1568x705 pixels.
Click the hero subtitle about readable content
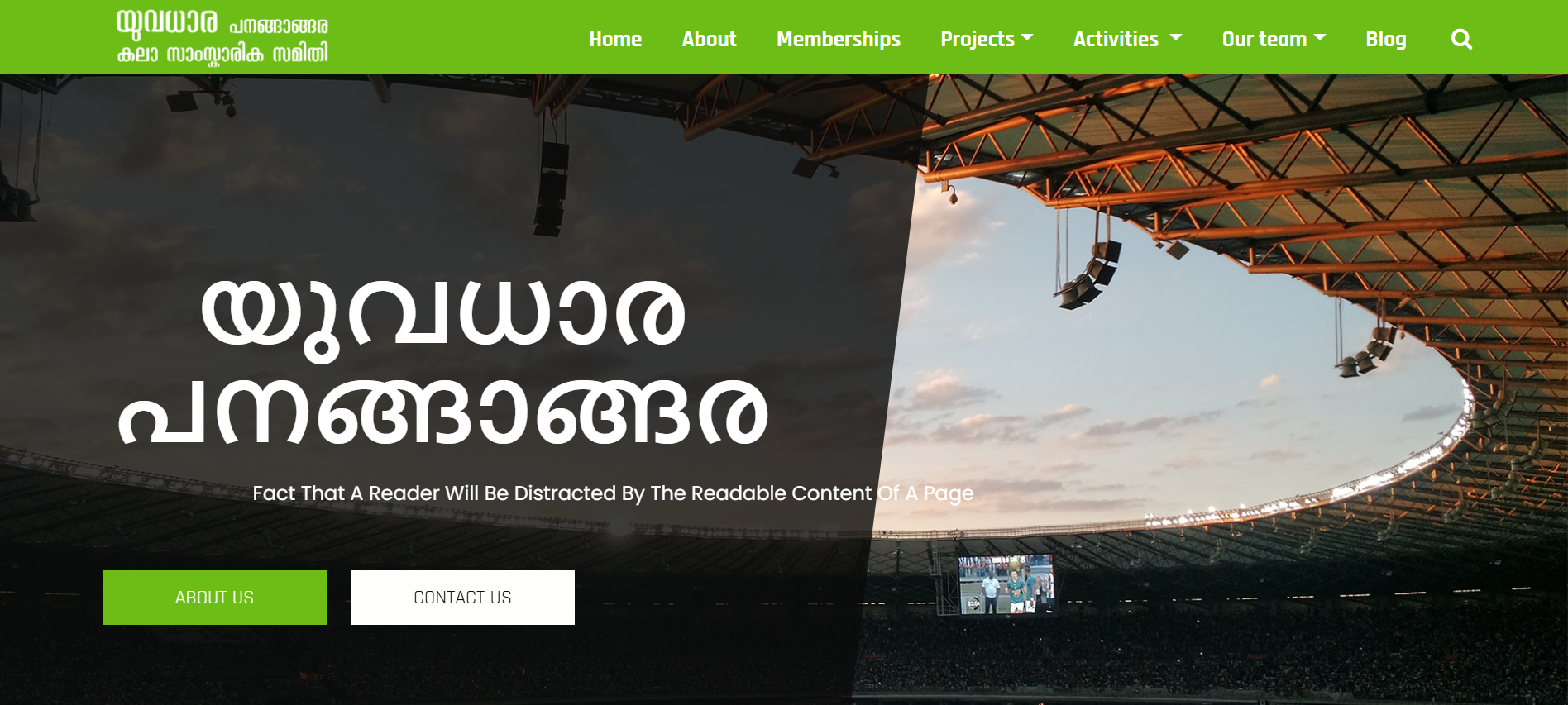pos(613,493)
